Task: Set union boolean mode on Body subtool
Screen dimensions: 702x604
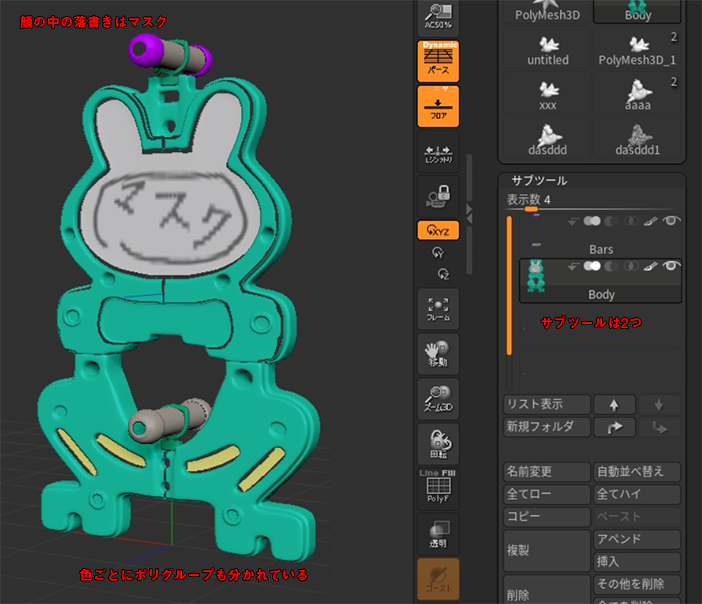Action: pyautogui.click(x=592, y=266)
